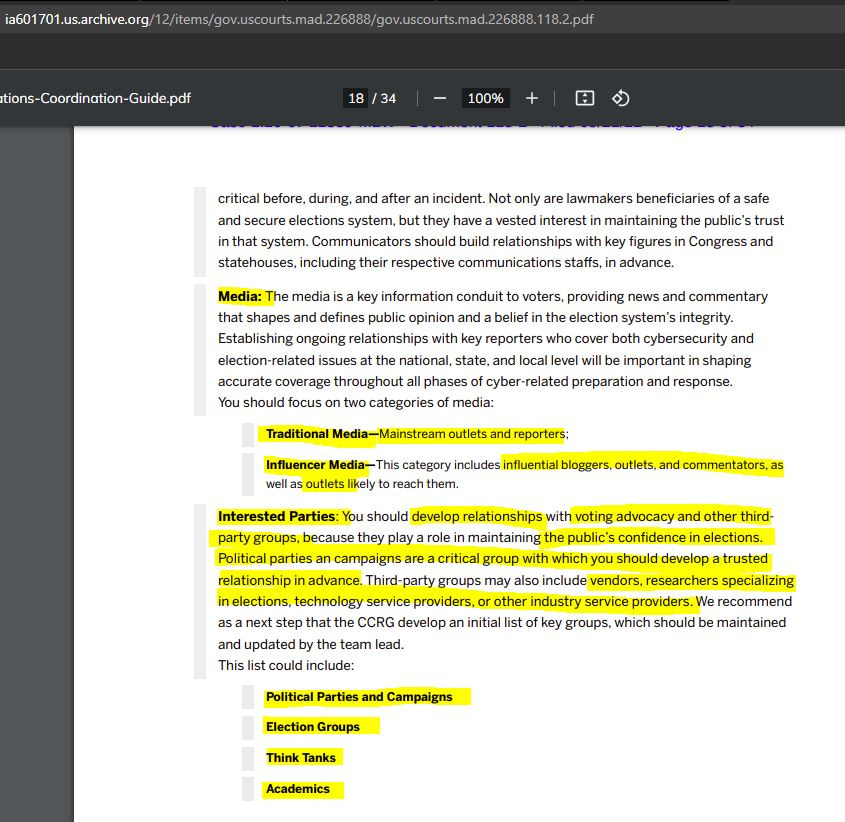Click 'You should focus on two categories' line
This screenshot has height=822, width=845.
(x=356, y=402)
